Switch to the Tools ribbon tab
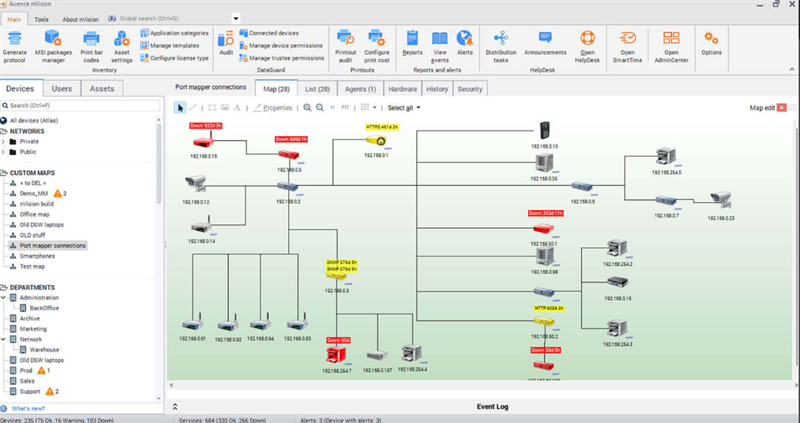 pos(42,19)
